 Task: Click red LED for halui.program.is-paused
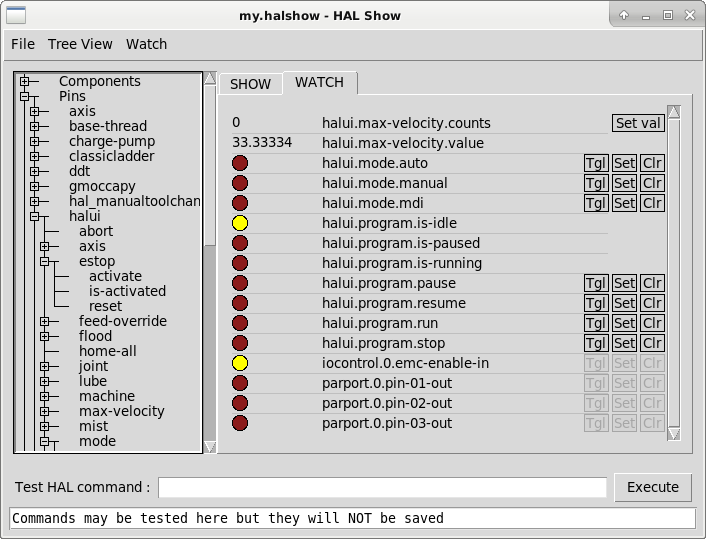pyautogui.click(x=240, y=243)
